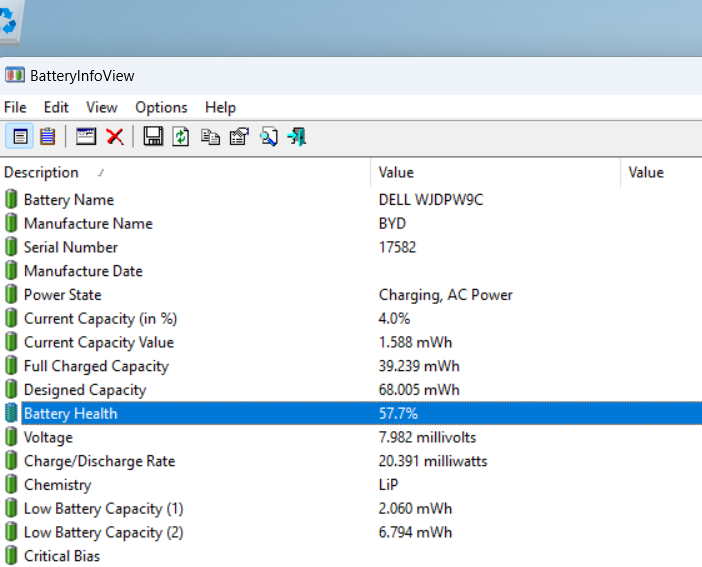Viewport: 702px width, 567px height.
Task: Open Find using magnifier toolbar icon
Action: [269, 137]
